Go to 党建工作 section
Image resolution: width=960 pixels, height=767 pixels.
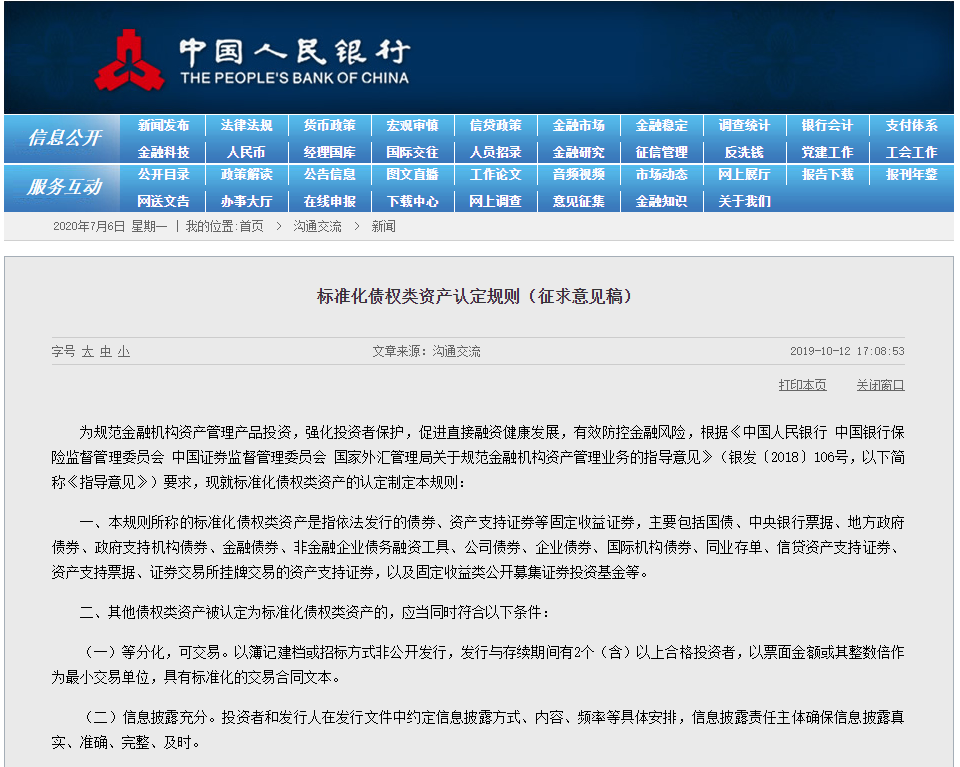pos(828,152)
